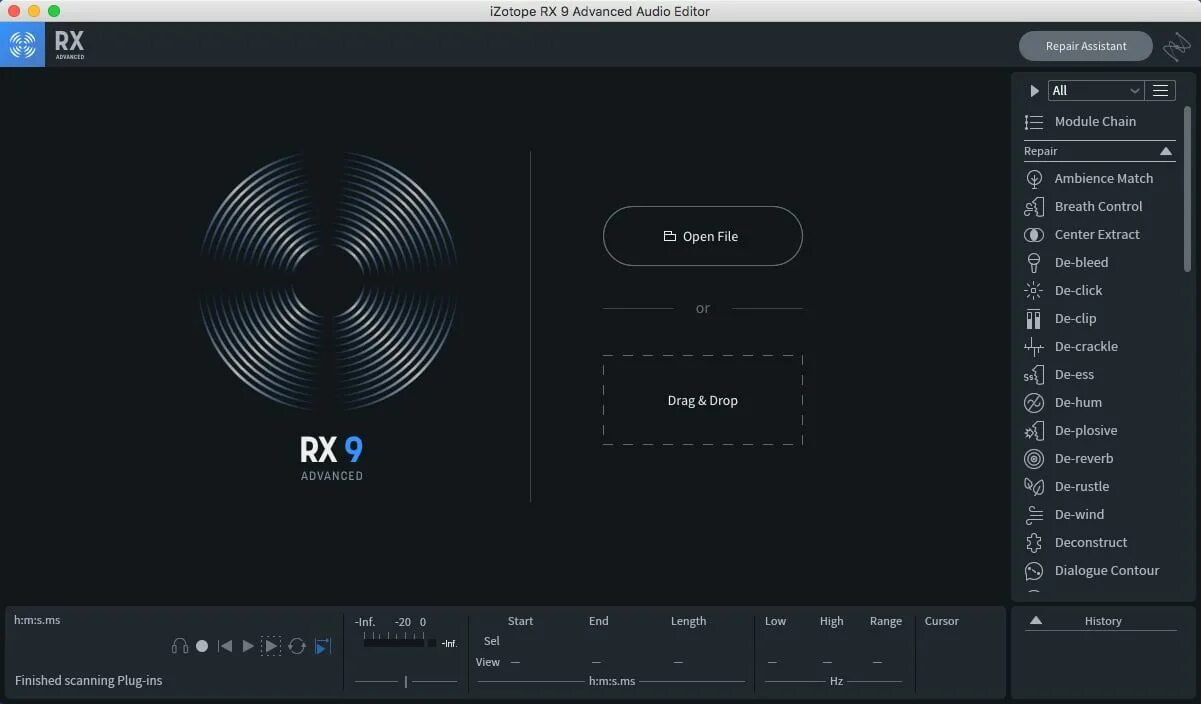Open the Center Extract module
Viewport: 1201px width, 704px height.
click(1097, 235)
